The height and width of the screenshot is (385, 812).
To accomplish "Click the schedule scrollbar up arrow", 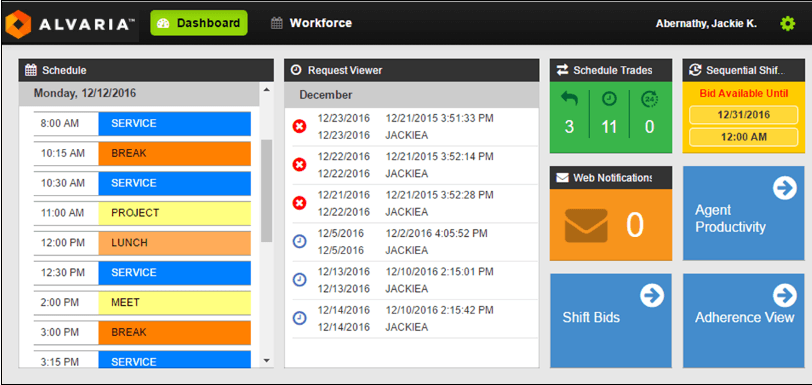I will coord(266,90).
